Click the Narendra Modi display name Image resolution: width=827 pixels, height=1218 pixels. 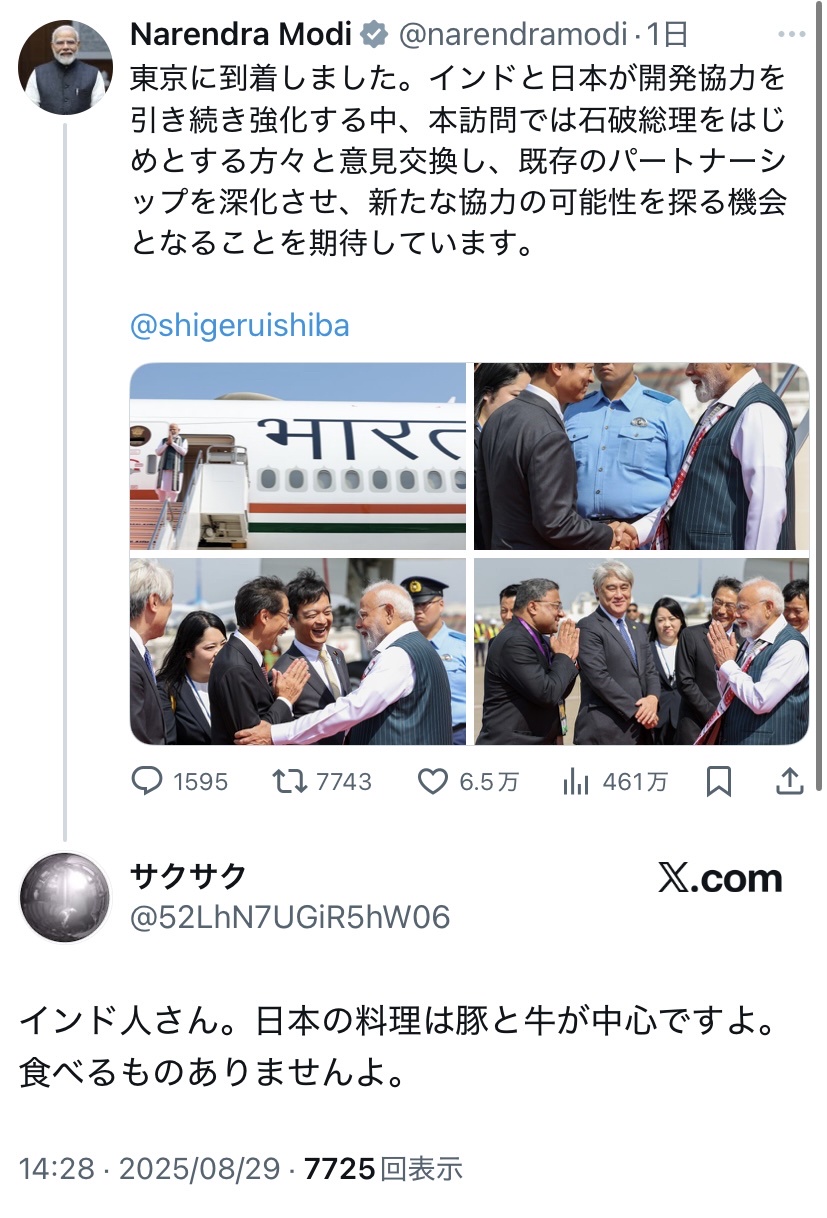(242, 35)
